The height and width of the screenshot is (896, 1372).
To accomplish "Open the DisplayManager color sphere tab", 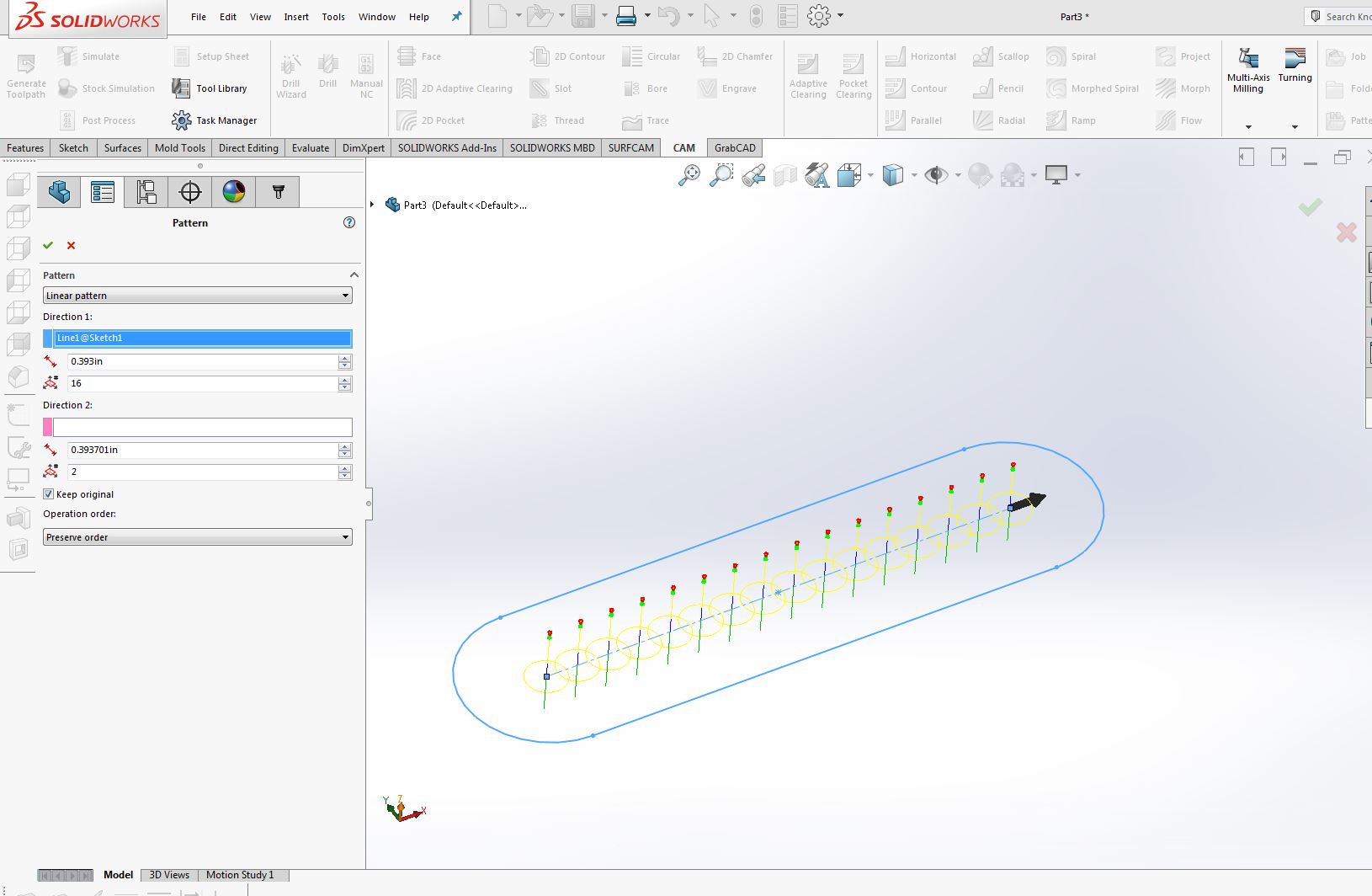I will tap(234, 192).
